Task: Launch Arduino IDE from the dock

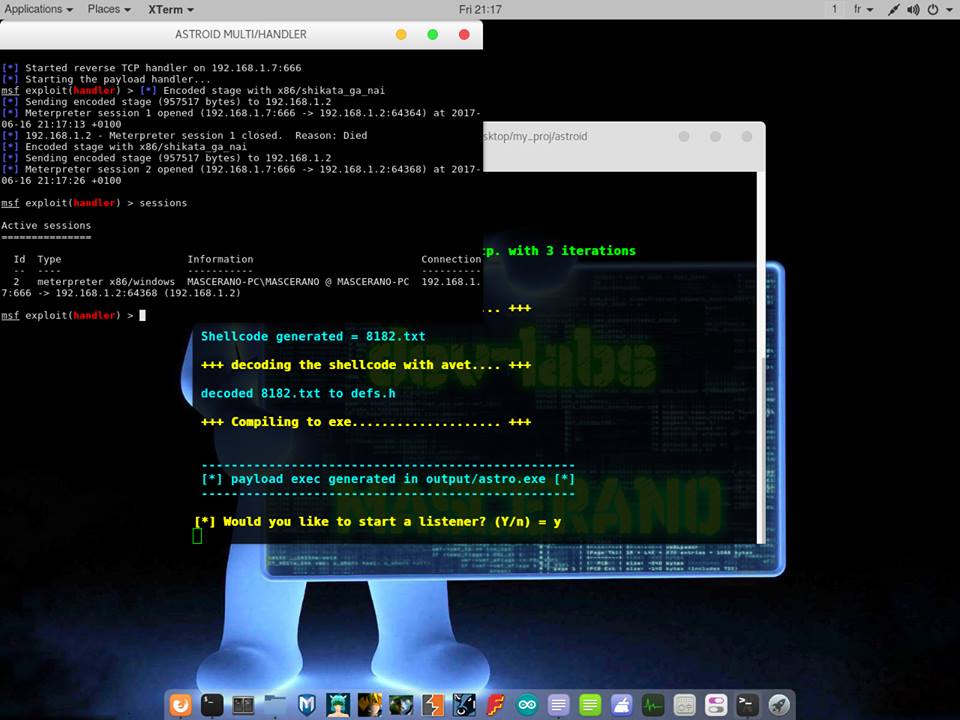Action: 527,705
